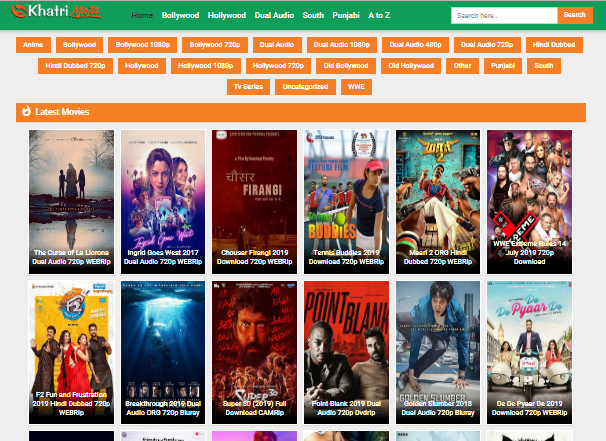
Task: Open Ingrid Goes West 2017 poster
Action: (163, 202)
